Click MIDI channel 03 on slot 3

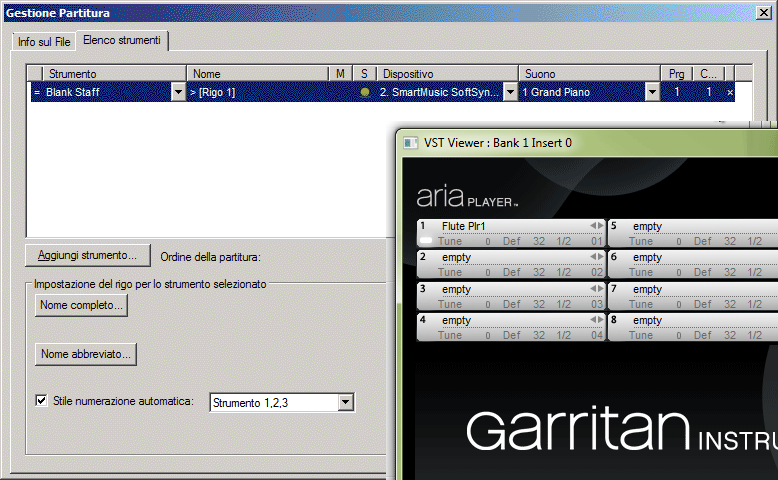tap(597, 304)
